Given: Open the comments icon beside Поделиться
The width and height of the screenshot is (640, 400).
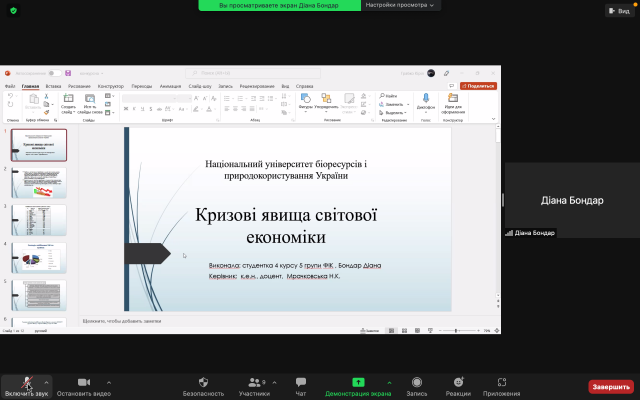Looking at the screenshot, I should tap(451, 86).
